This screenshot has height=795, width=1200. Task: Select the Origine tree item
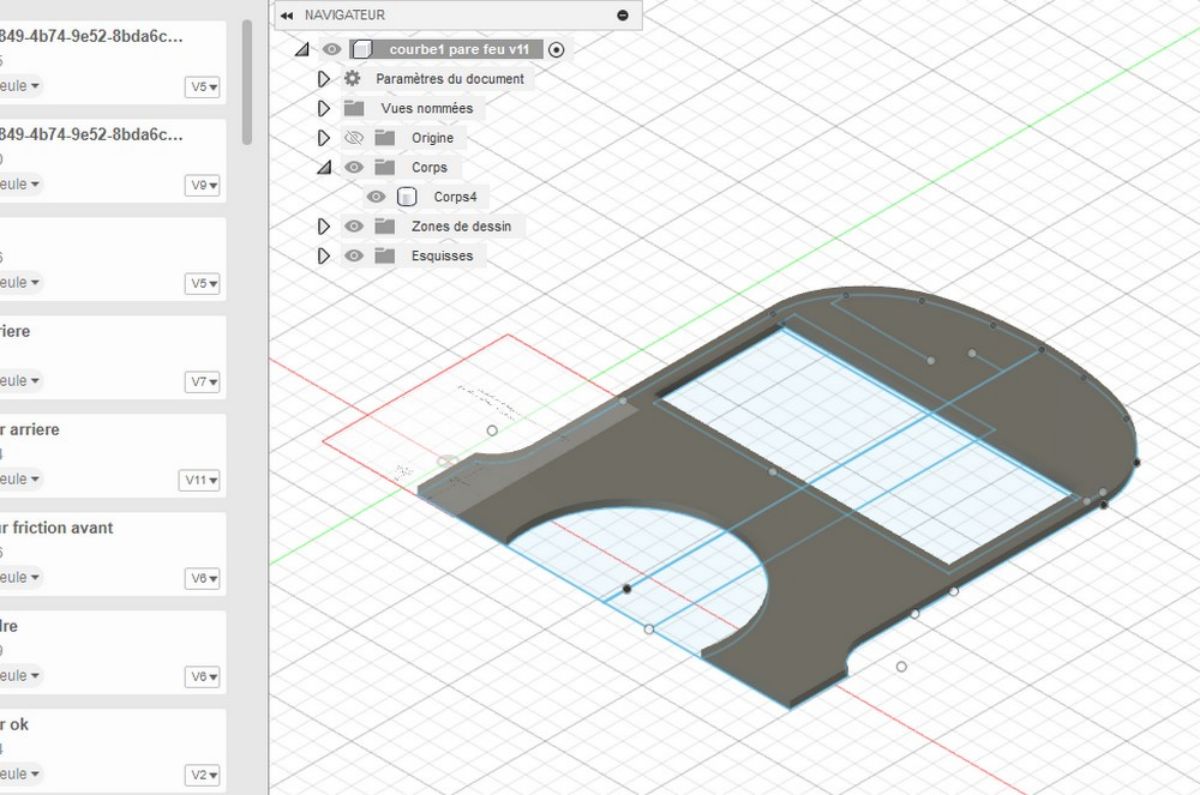(433, 138)
